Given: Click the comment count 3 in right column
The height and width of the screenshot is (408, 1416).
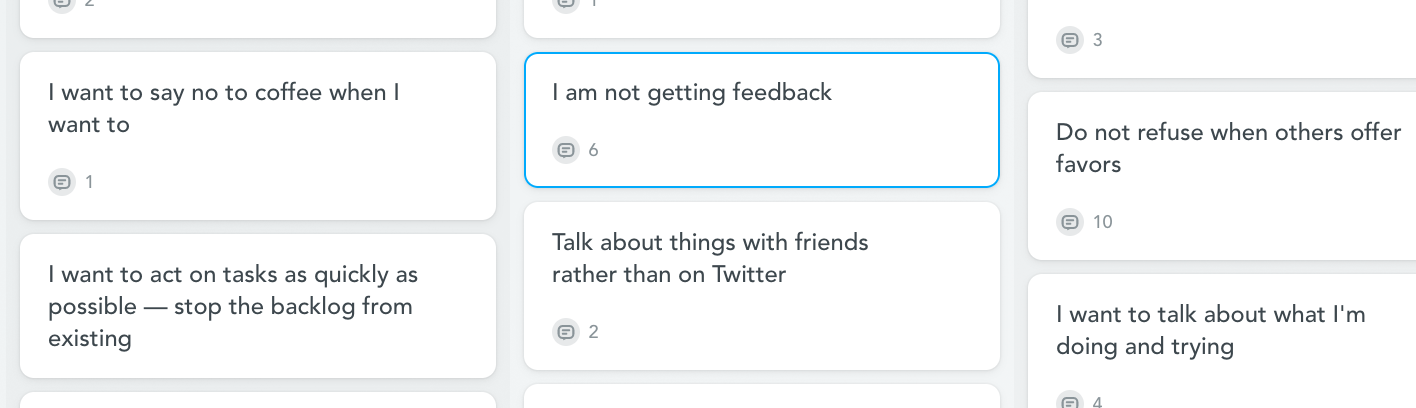Looking at the screenshot, I should click(1097, 40).
